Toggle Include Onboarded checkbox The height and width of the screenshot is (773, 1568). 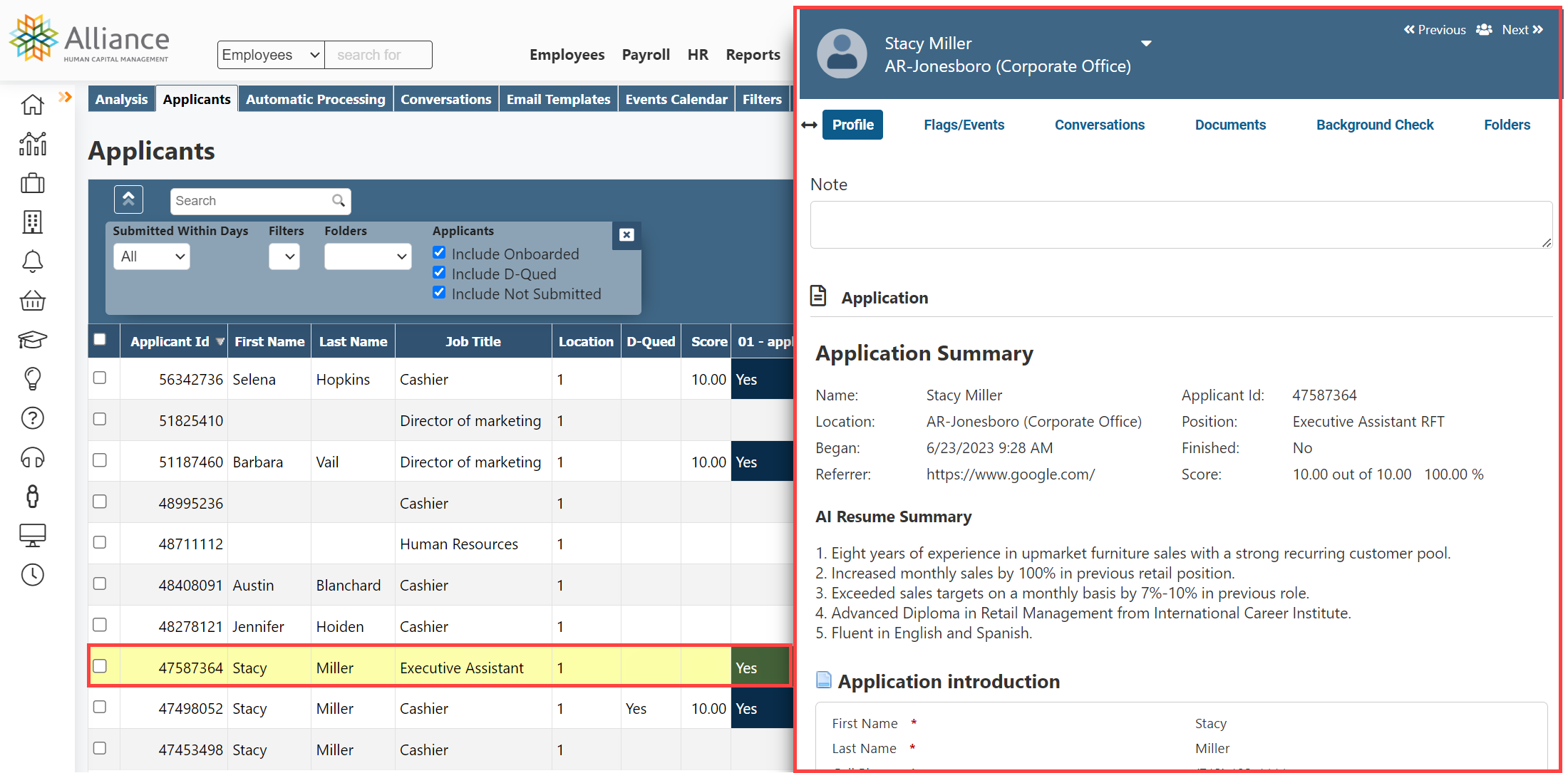coord(440,253)
